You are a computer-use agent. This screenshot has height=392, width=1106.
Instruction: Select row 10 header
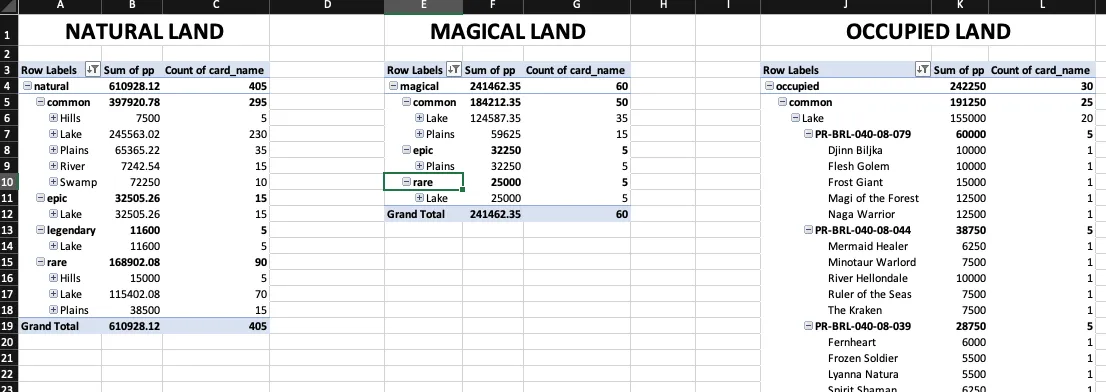pyautogui.click(x=8, y=182)
